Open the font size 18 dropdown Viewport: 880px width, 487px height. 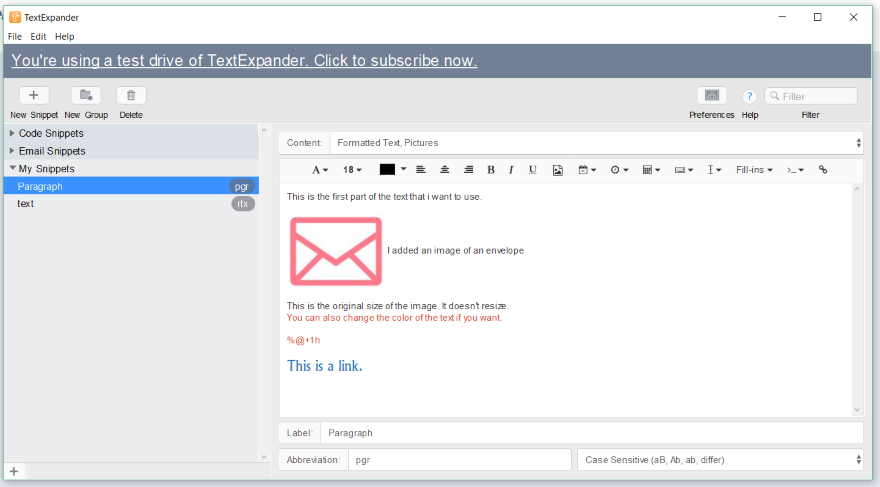coord(352,169)
